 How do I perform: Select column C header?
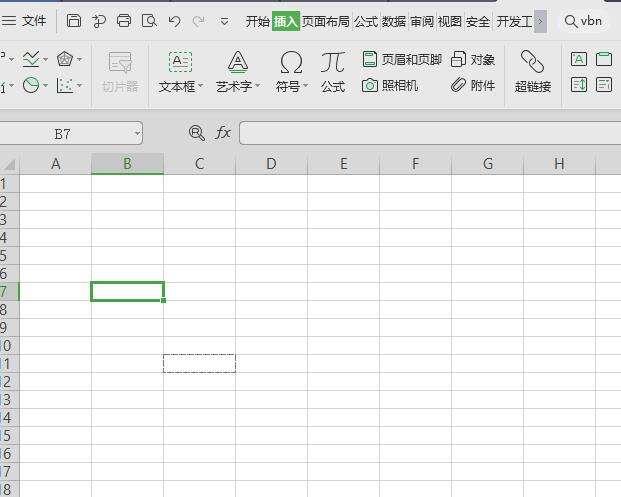point(200,164)
